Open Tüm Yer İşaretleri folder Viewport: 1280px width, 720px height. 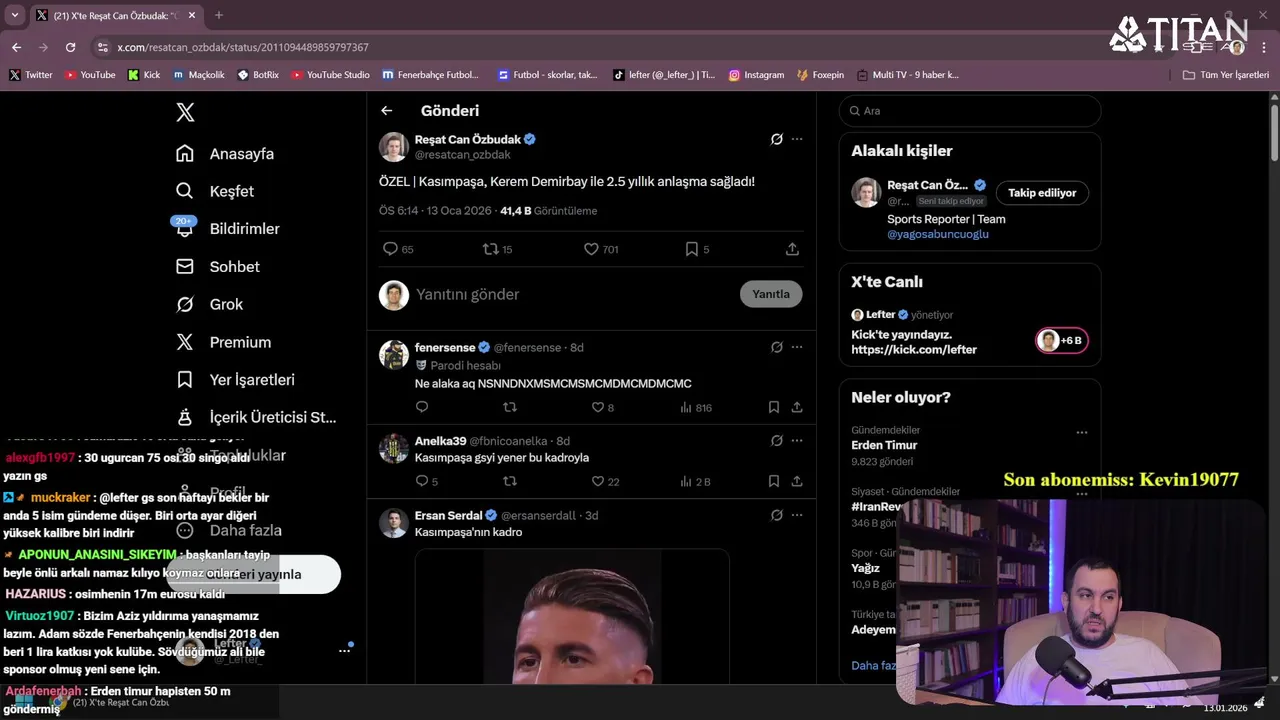(x=1226, y=75)
